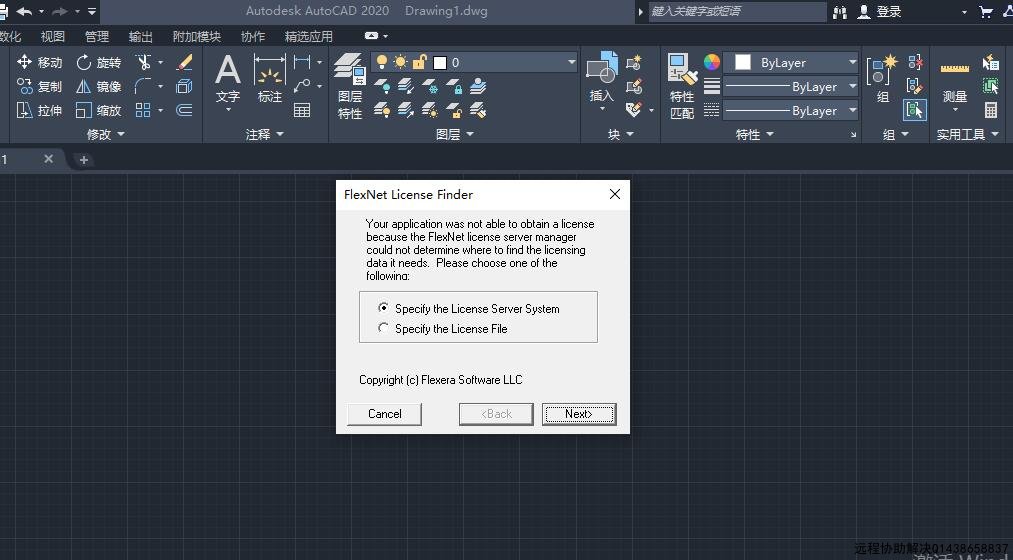
Task: Click the white layer color swatch
Action: click(440, 63)
